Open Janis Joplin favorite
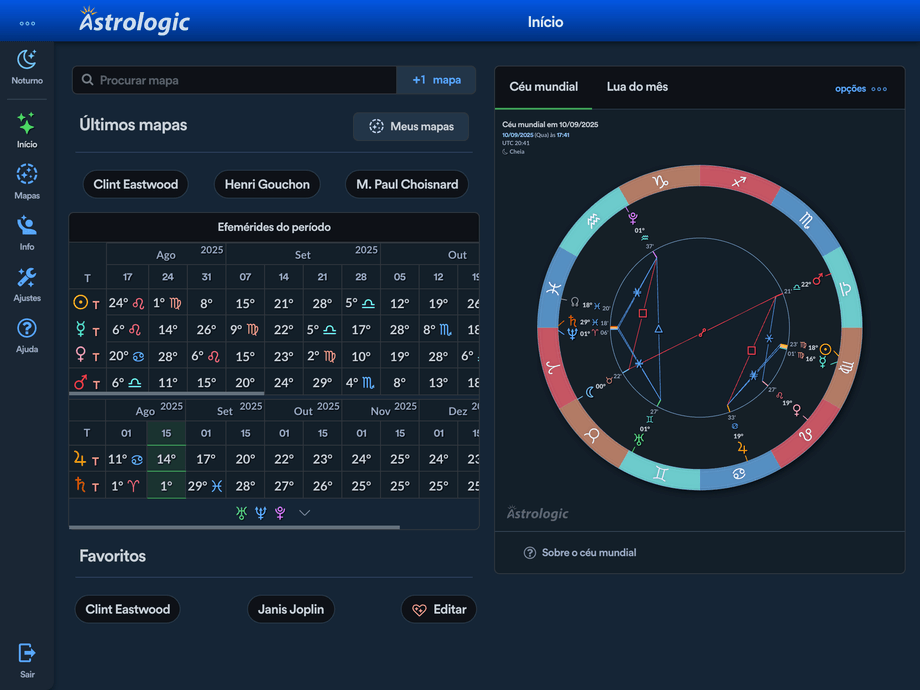The image size is (920, 690). 290,609
